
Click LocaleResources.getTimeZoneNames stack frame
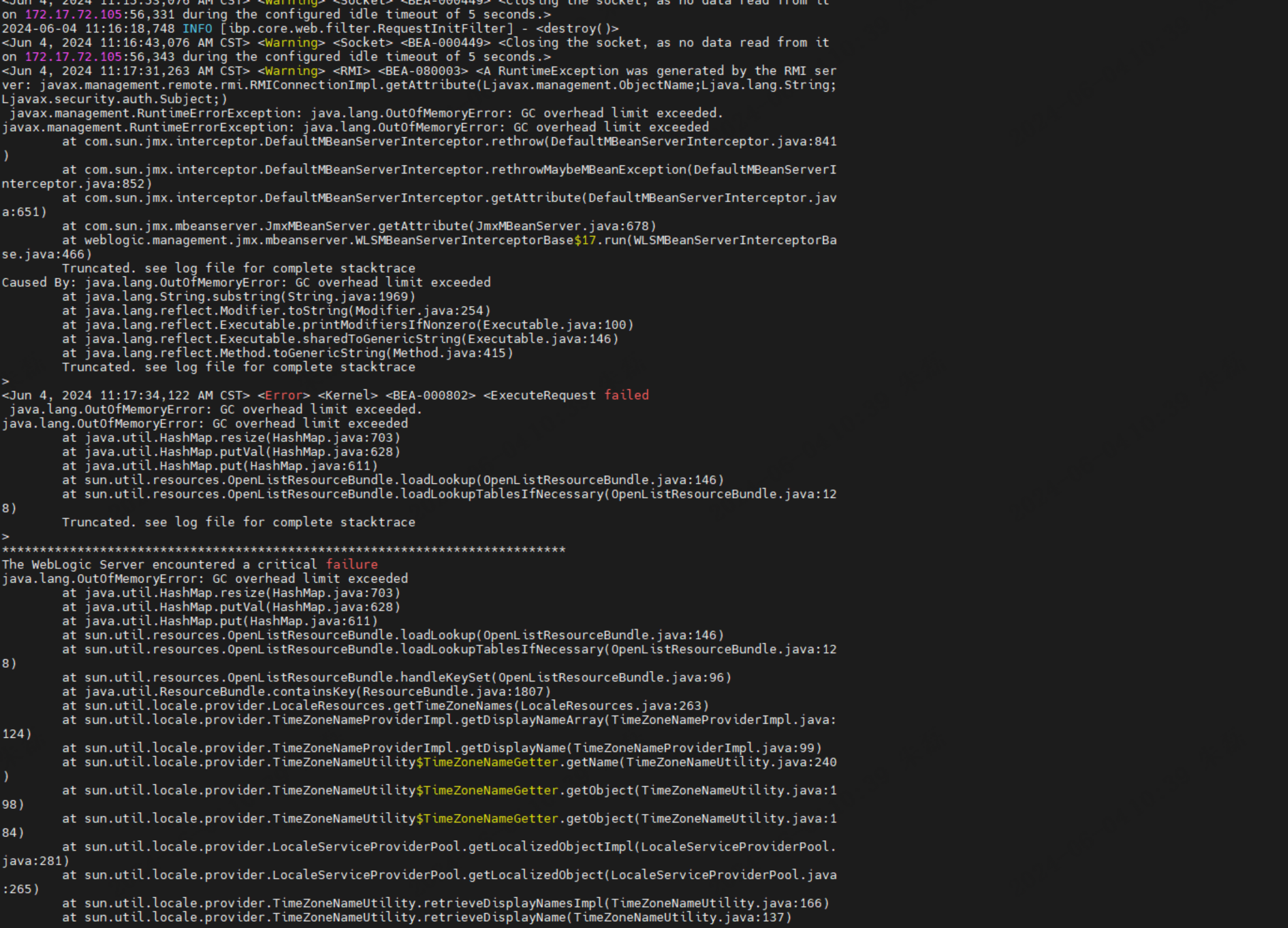[x=385, y=706]
